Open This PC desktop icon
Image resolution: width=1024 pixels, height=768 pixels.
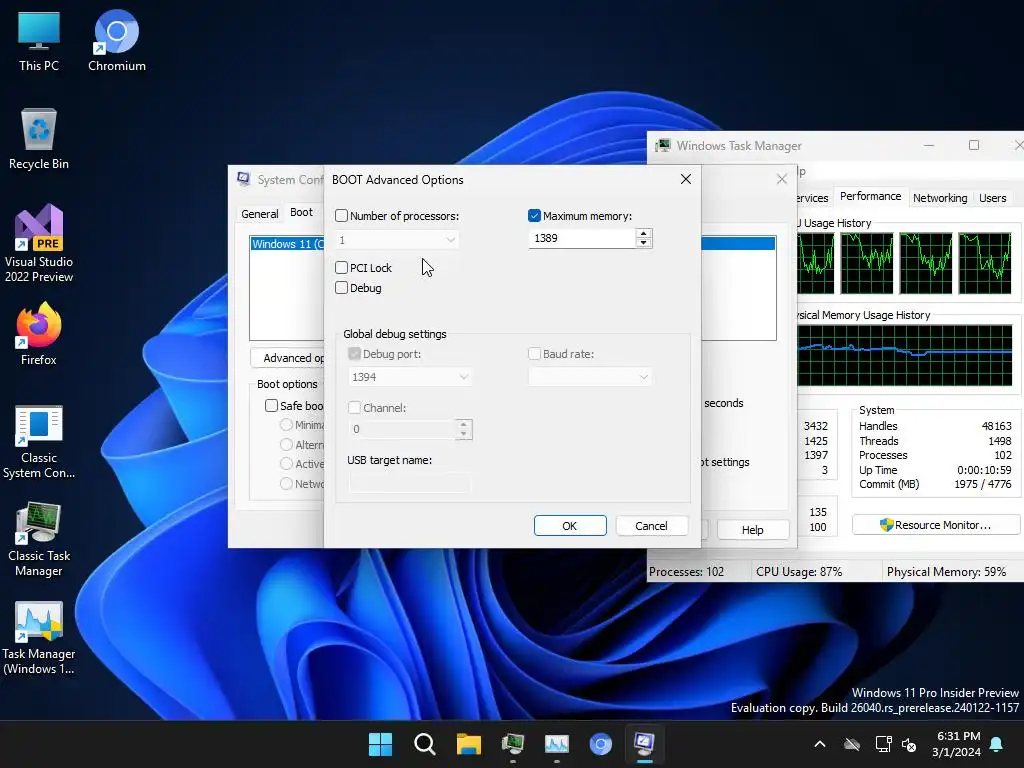(39, 40)
